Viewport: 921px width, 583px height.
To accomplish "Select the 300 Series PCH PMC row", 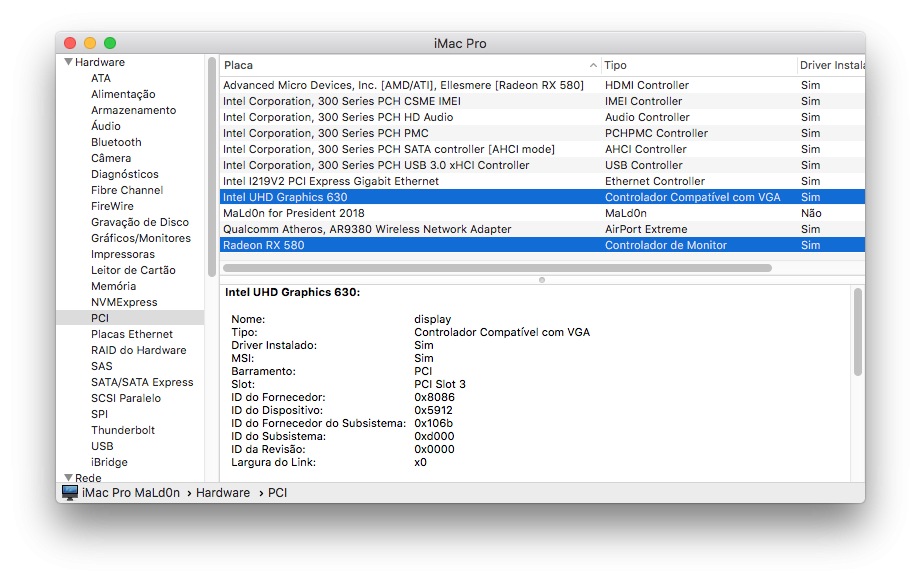I will click(542, 133).
